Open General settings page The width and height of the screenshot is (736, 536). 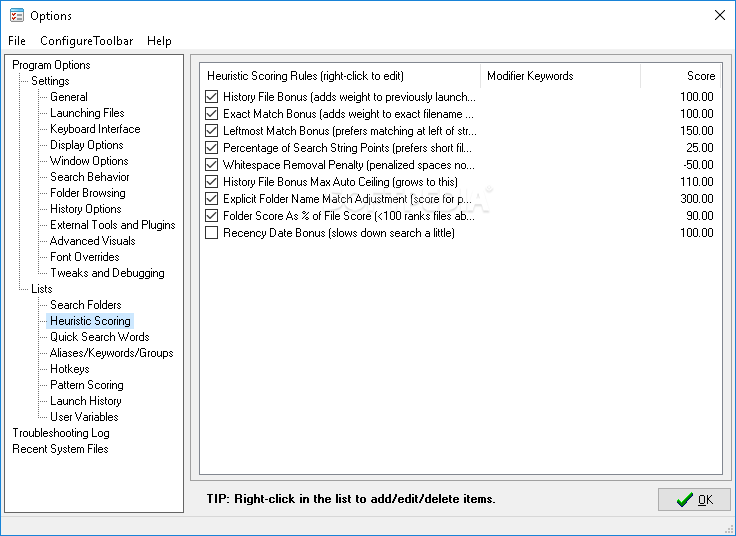point(69,97)
